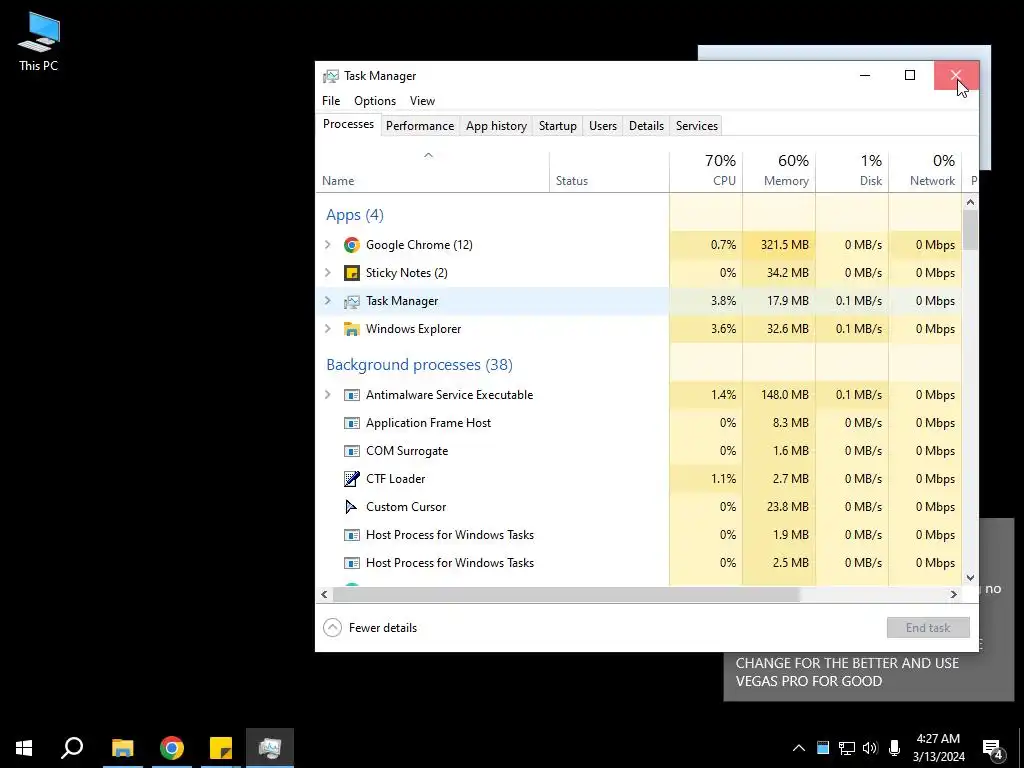Click the volume speaker tray icon

[x=870, y=748]
